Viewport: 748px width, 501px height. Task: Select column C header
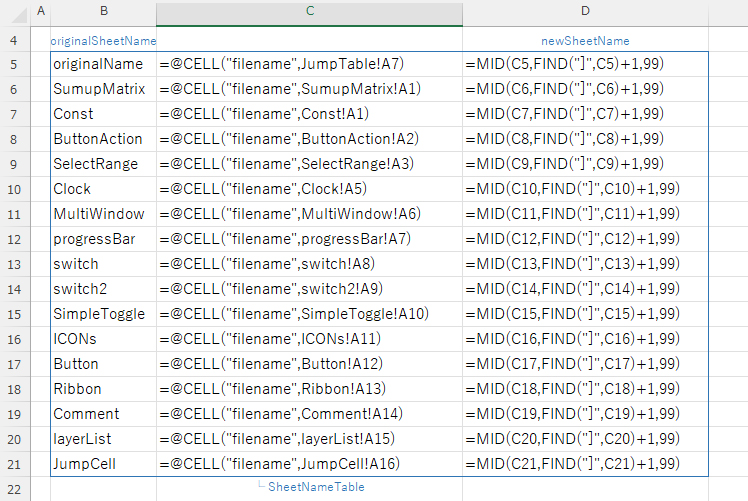coord(309,11)
